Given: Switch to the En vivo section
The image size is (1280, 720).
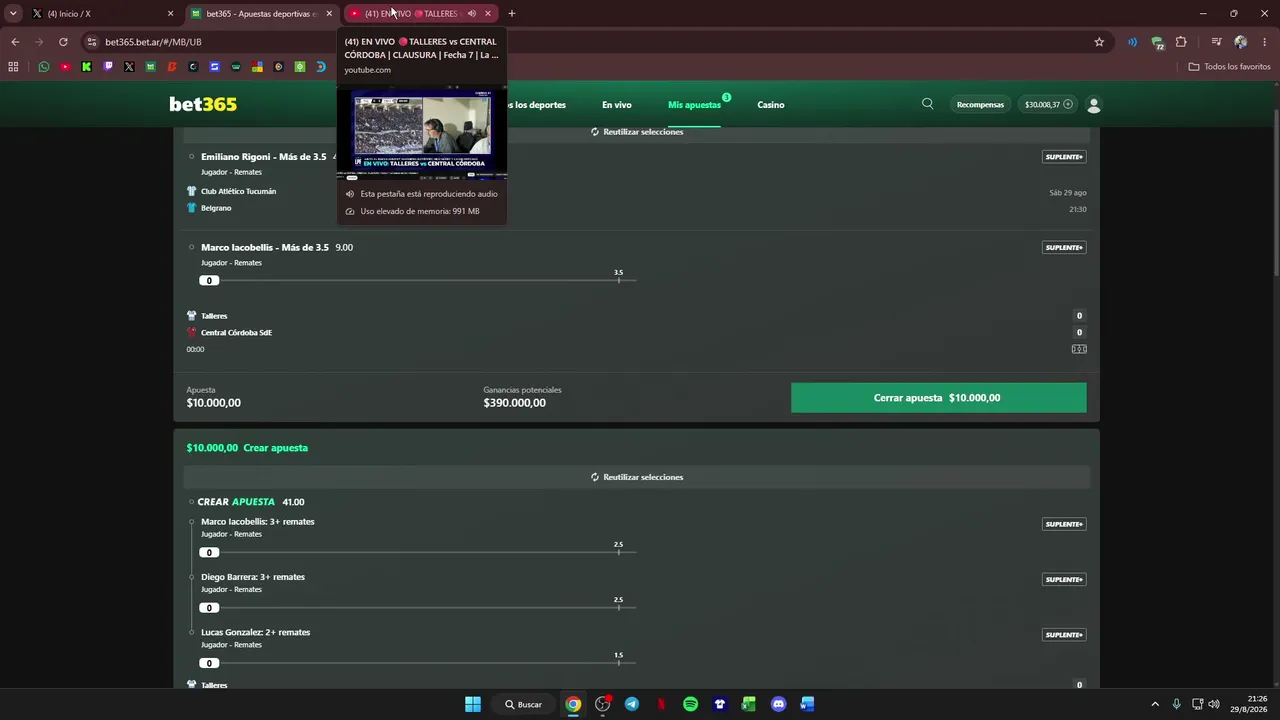Looking at the screenshot, I should (617, 105).
